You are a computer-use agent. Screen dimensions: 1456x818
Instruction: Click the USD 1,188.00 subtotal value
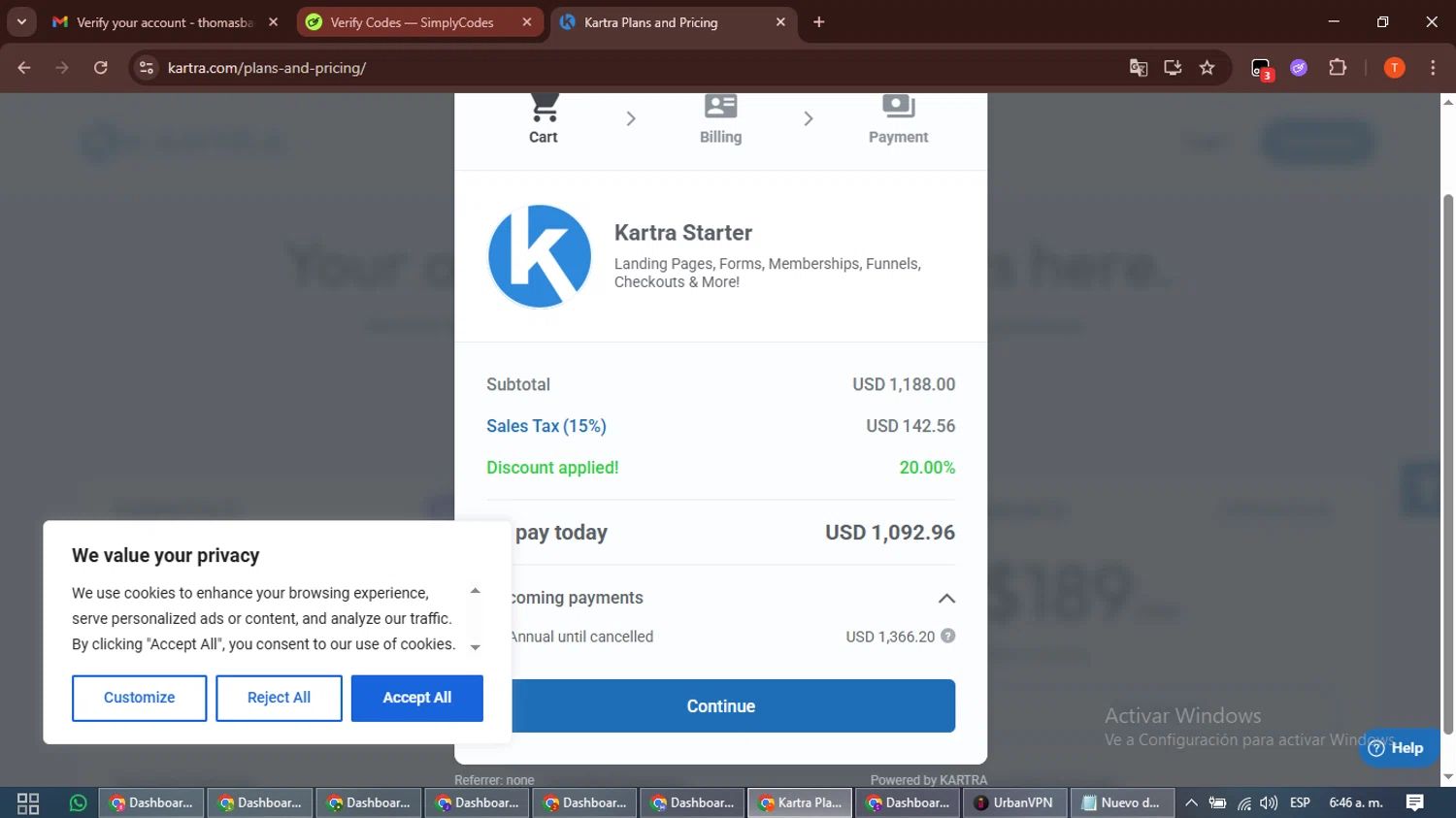click(x=904, y=384)
